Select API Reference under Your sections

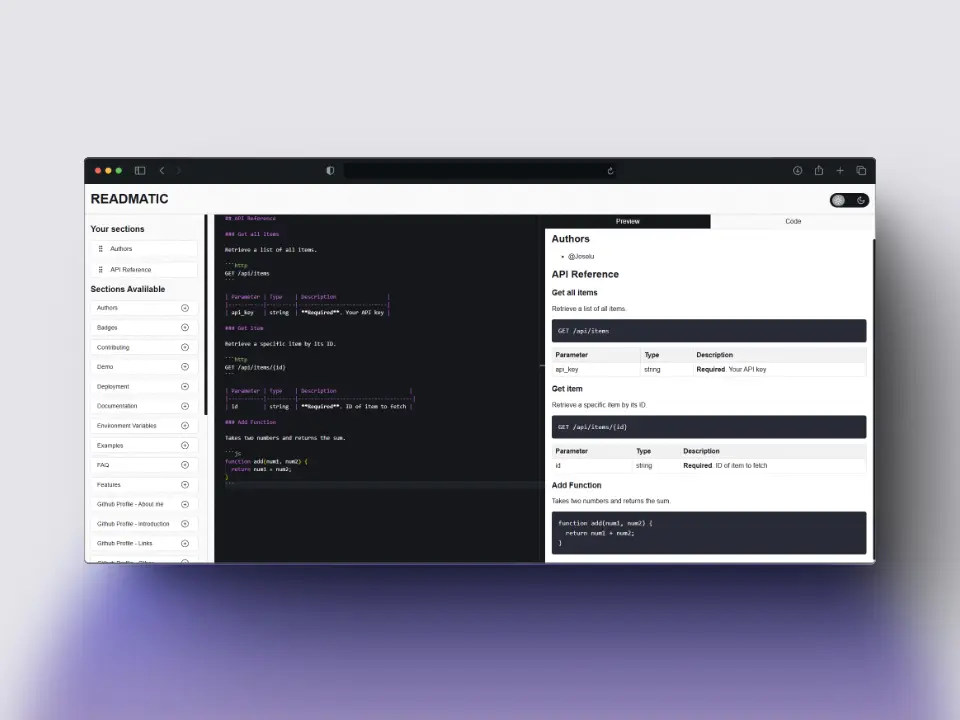(x=144, y=269)
